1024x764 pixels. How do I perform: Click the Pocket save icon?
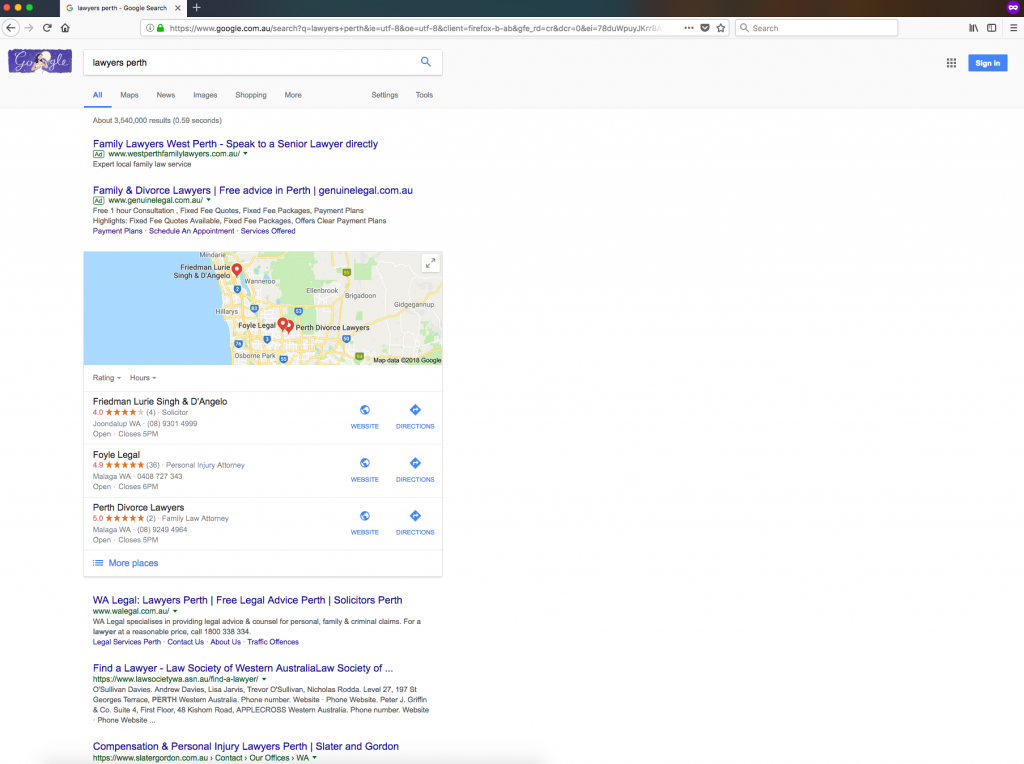point(705,28)
